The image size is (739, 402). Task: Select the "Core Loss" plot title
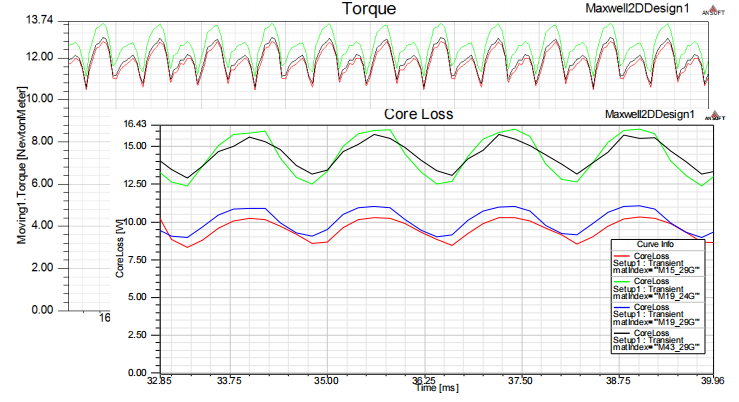[419, 114]
